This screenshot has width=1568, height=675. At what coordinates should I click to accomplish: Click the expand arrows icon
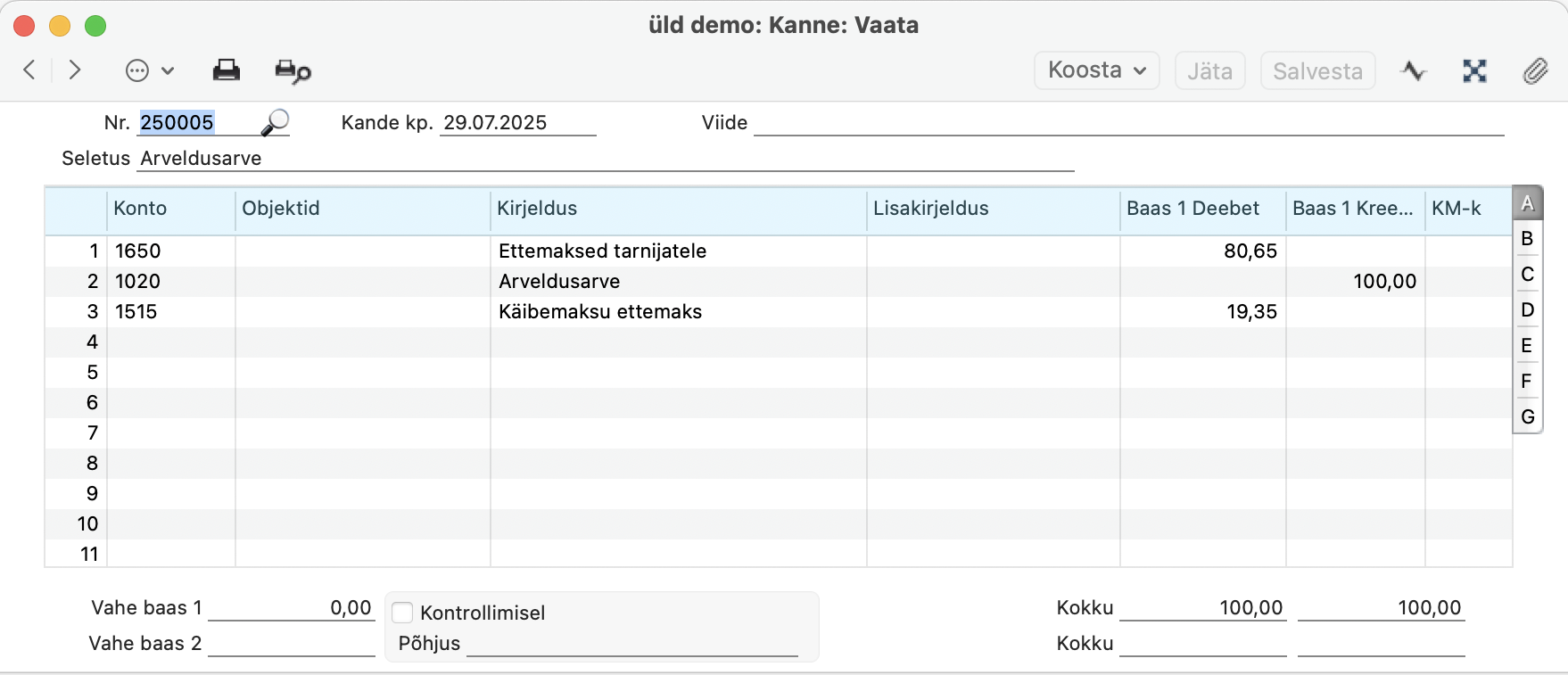(x=1475, y=70)
